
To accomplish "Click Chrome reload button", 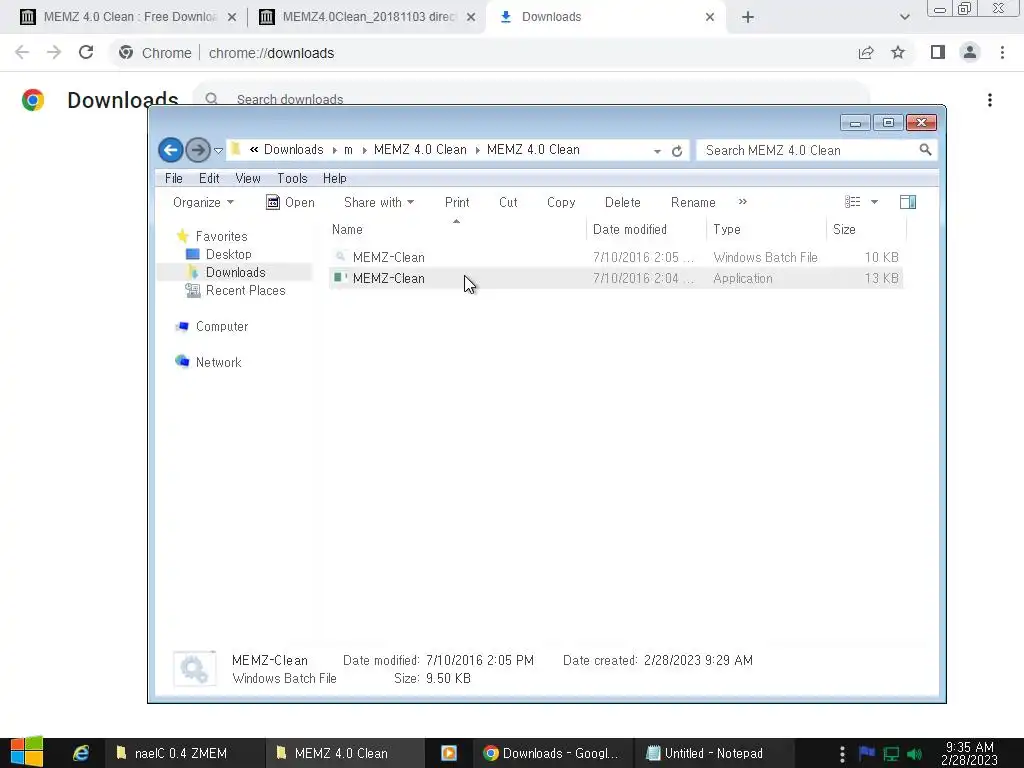I will click(x=86, y=52).
